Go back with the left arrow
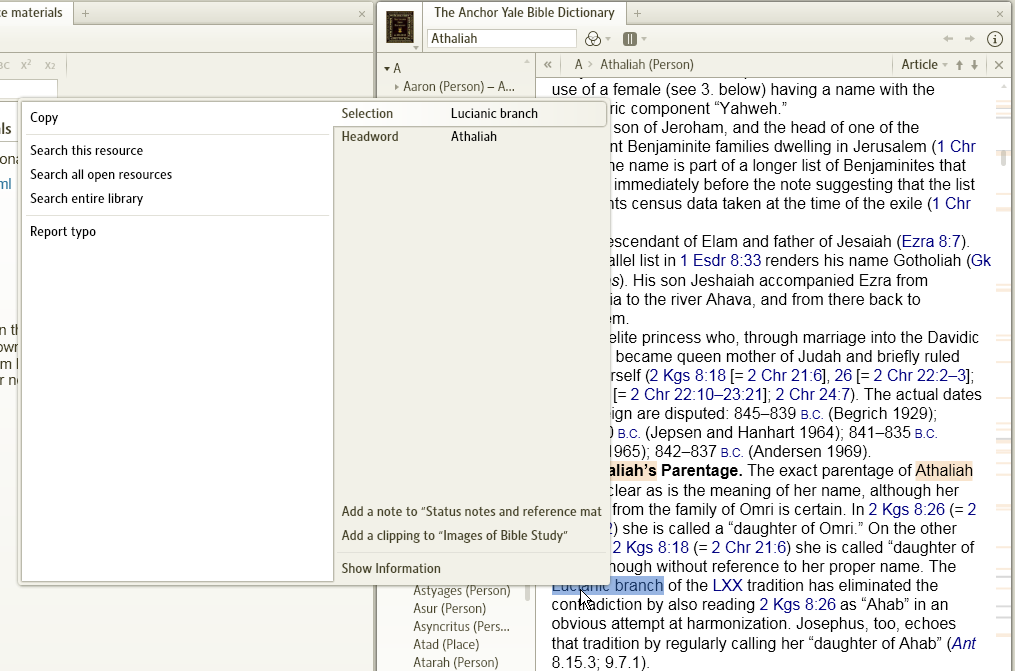 948,39
